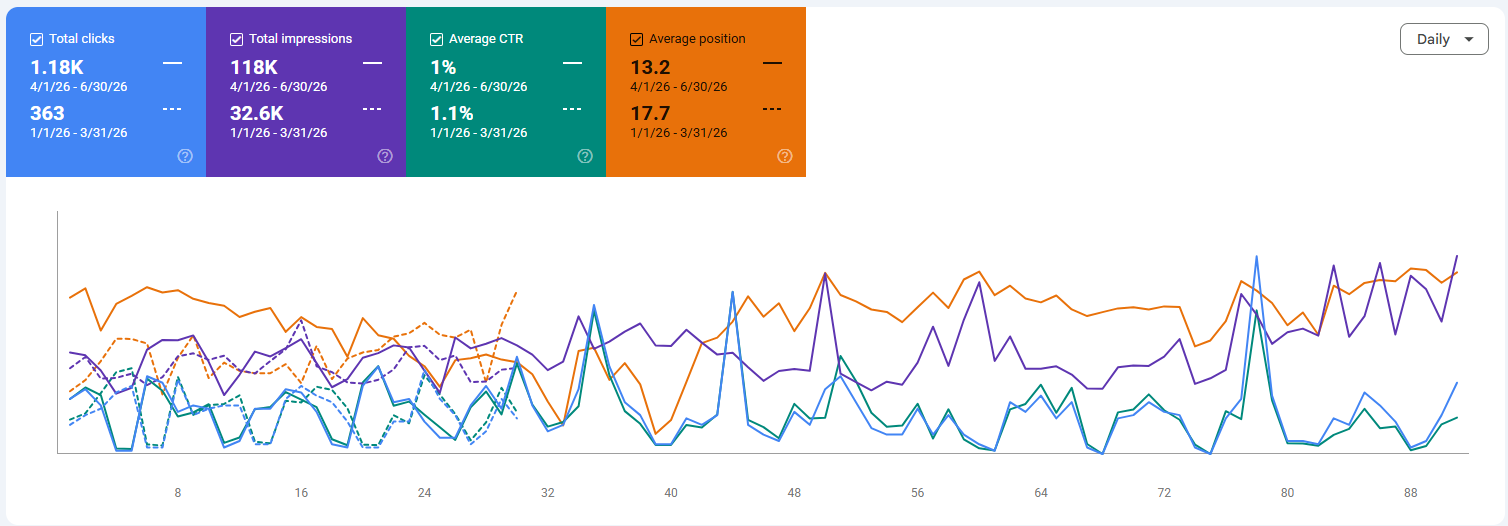
Task: Click x-axis label 16
Action: click(301, 493)
